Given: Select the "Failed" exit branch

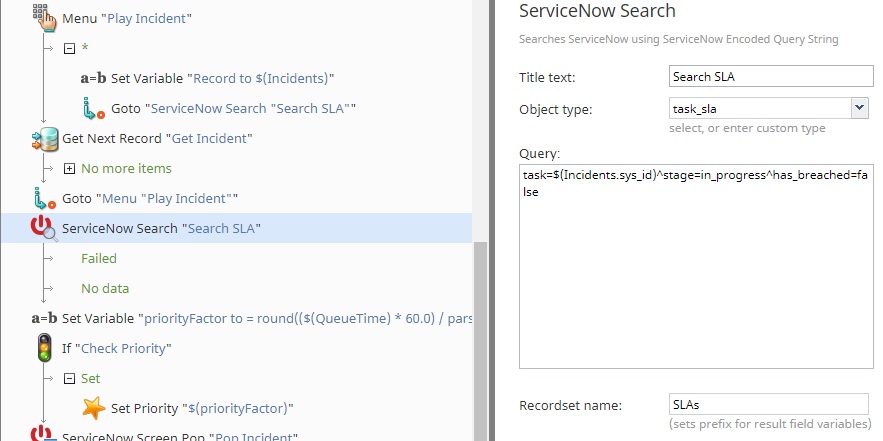Looking at the screenshot, I should pos(99,259).
